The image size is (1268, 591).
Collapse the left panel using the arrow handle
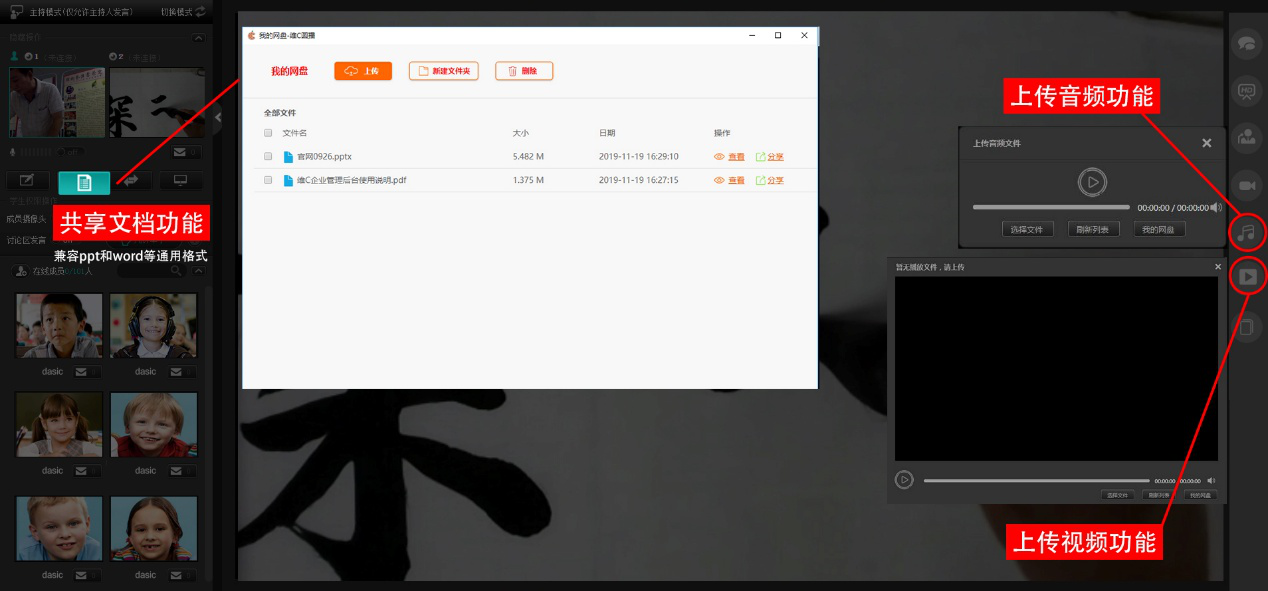(218, 117)
